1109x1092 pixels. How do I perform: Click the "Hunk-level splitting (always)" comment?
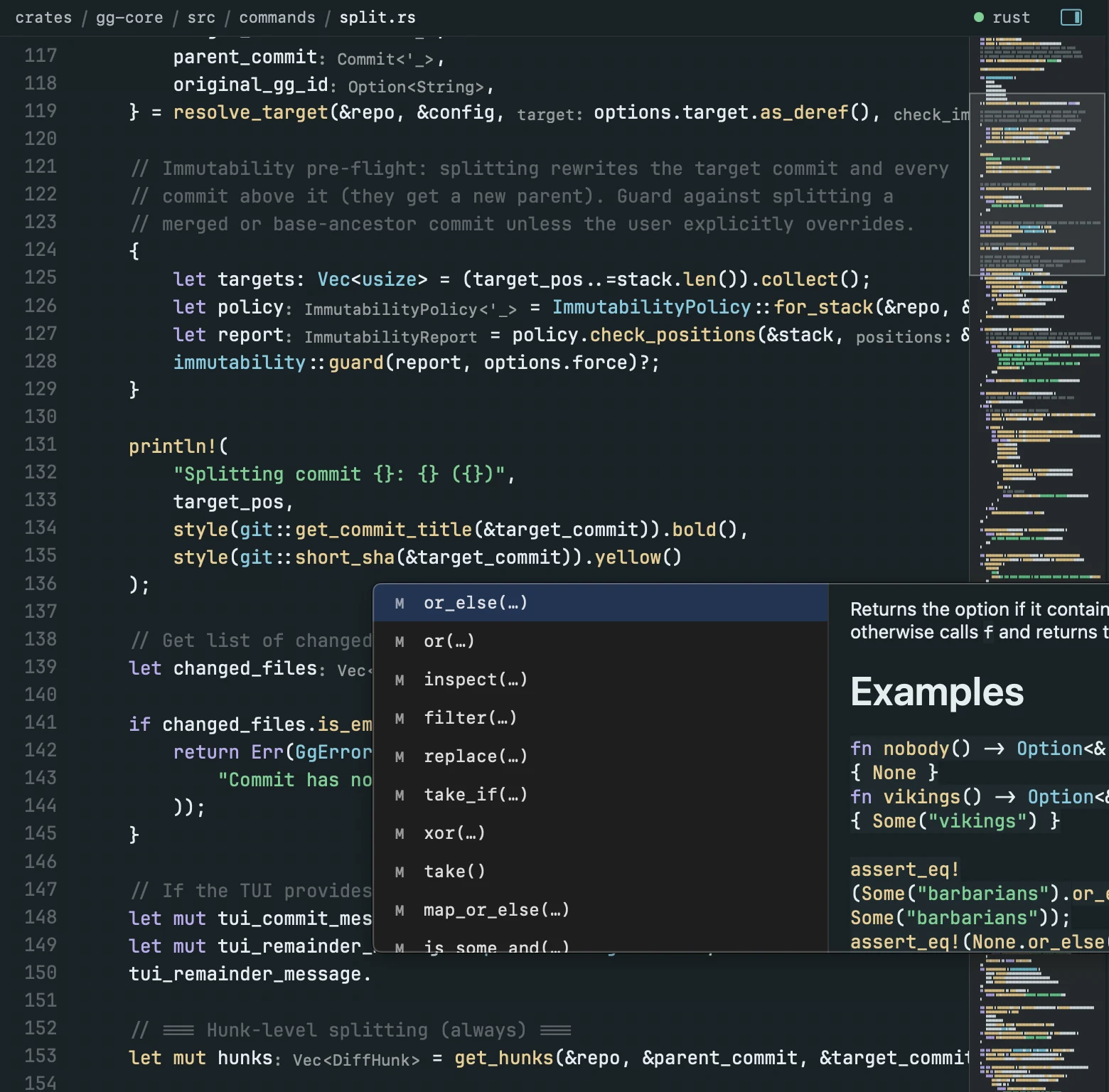click(351, 1030)
